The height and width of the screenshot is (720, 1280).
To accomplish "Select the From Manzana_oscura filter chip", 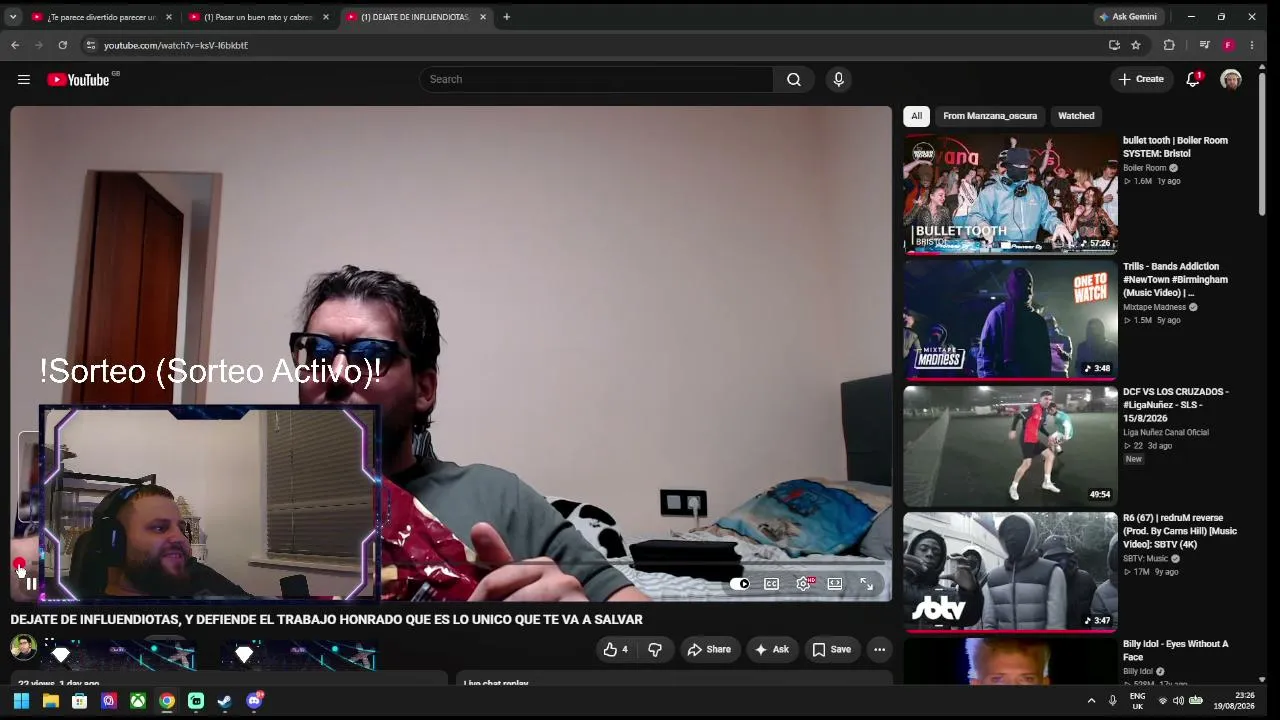I will click(x=990, y=116).
